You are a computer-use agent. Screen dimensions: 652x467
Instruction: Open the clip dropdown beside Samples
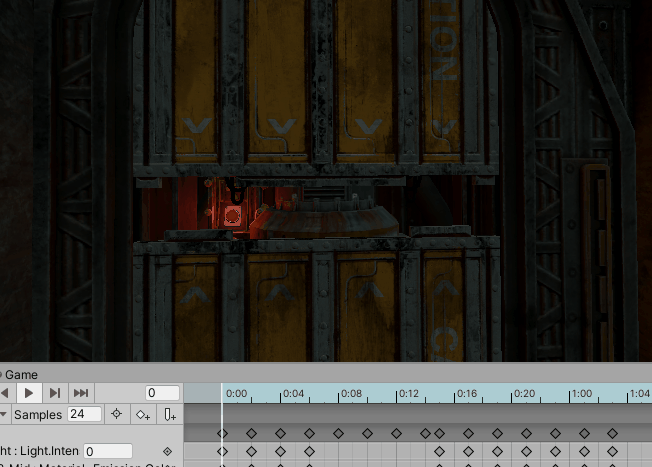point(4,414)
